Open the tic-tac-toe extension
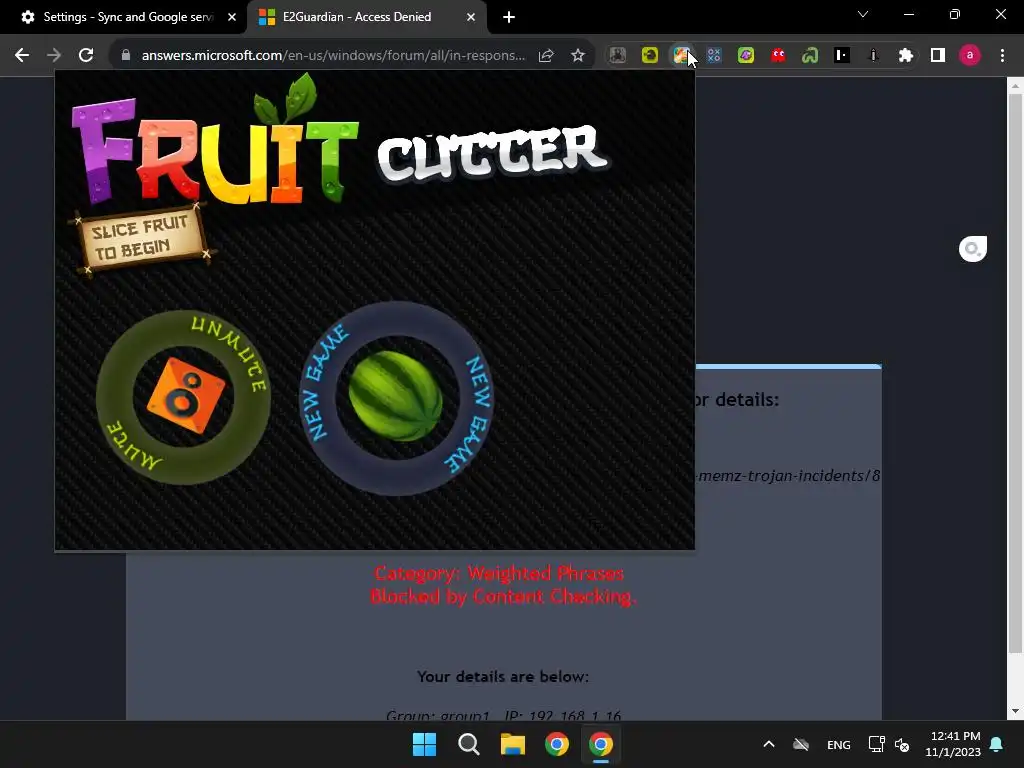1024x768 pixels. 714,56
